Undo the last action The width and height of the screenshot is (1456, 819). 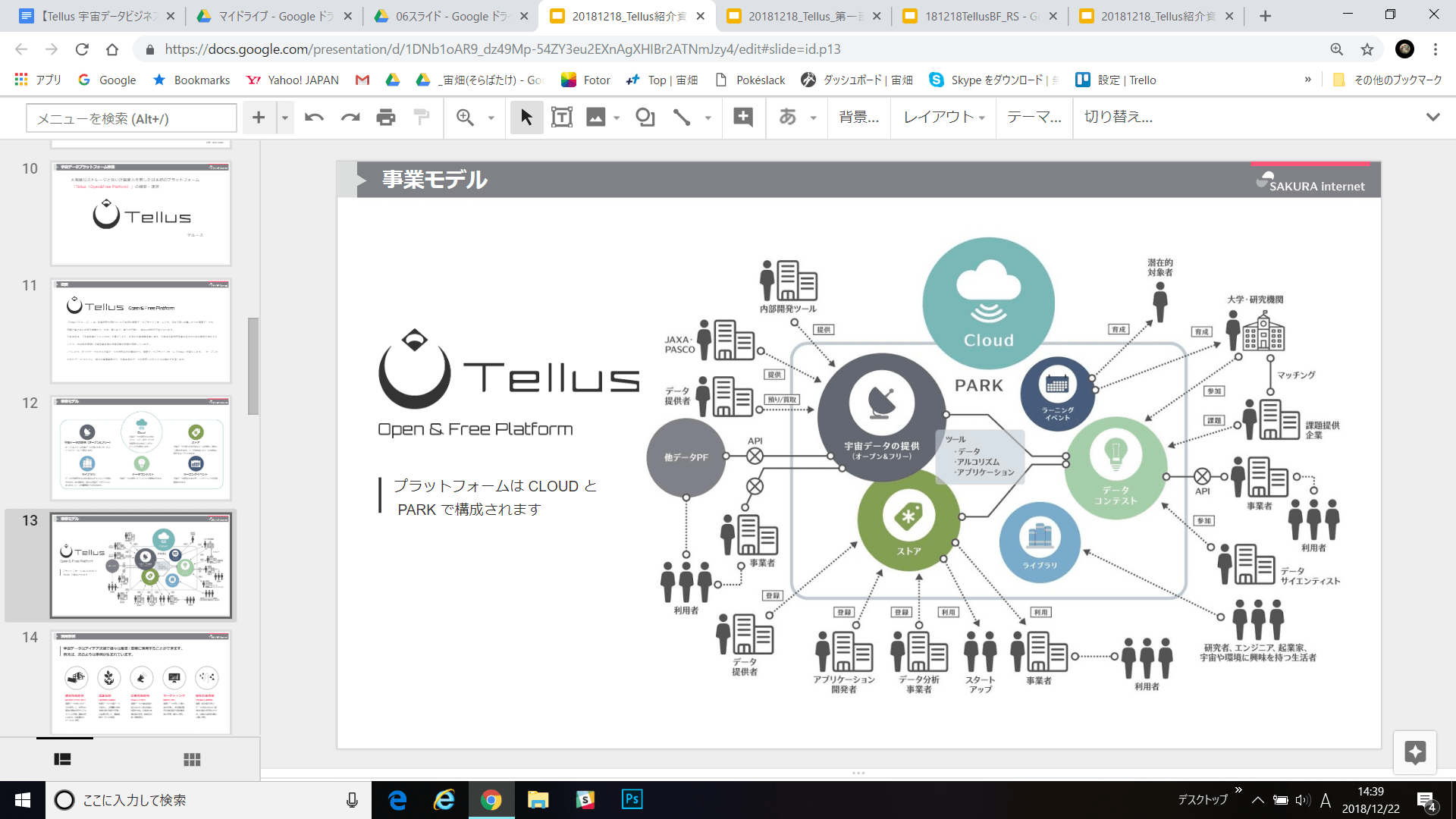pyautogui.click(x=314, y=118)
